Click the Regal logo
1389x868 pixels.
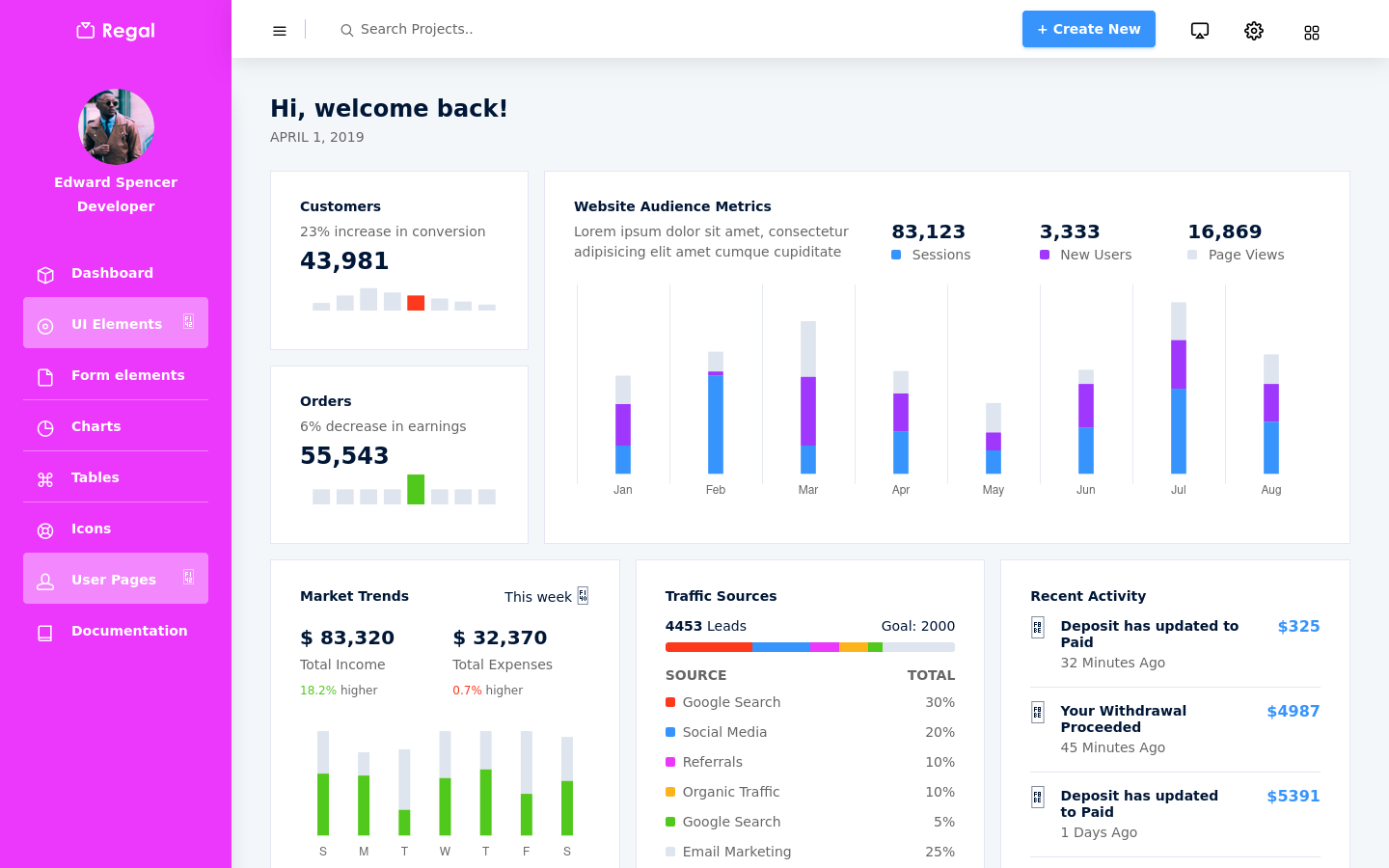pos(116,31)
